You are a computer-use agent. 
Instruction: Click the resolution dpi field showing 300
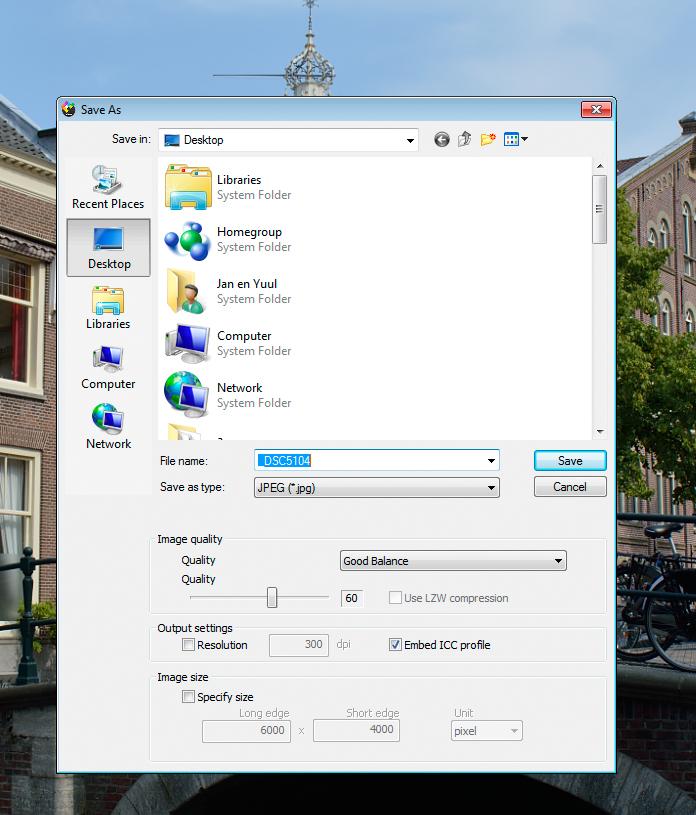coord(298,645)
